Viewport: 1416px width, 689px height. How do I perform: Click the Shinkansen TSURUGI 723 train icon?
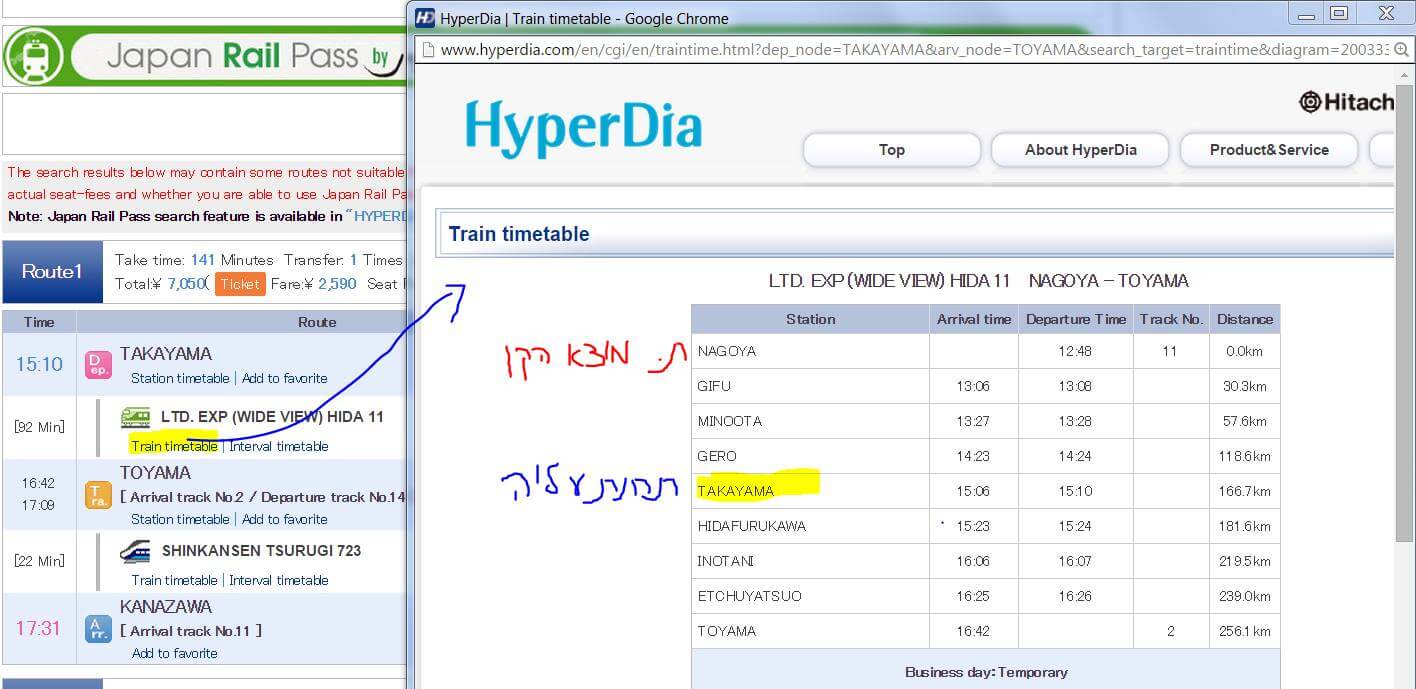[136, 551]
